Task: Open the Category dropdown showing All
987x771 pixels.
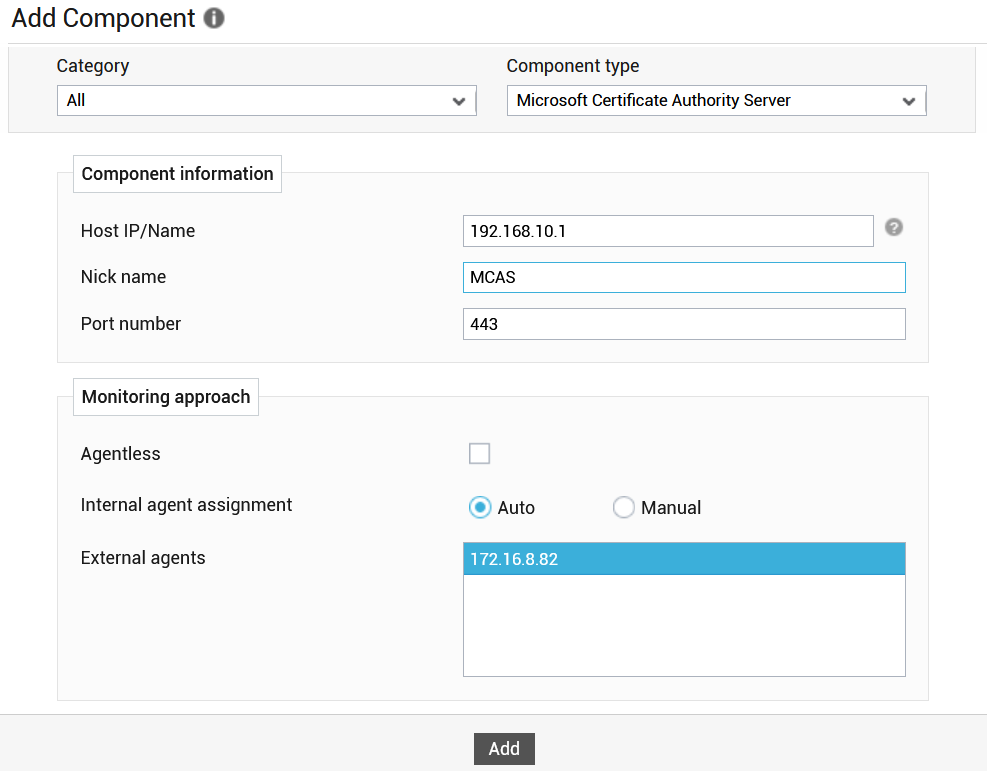Action: click(x=266, y=101)
